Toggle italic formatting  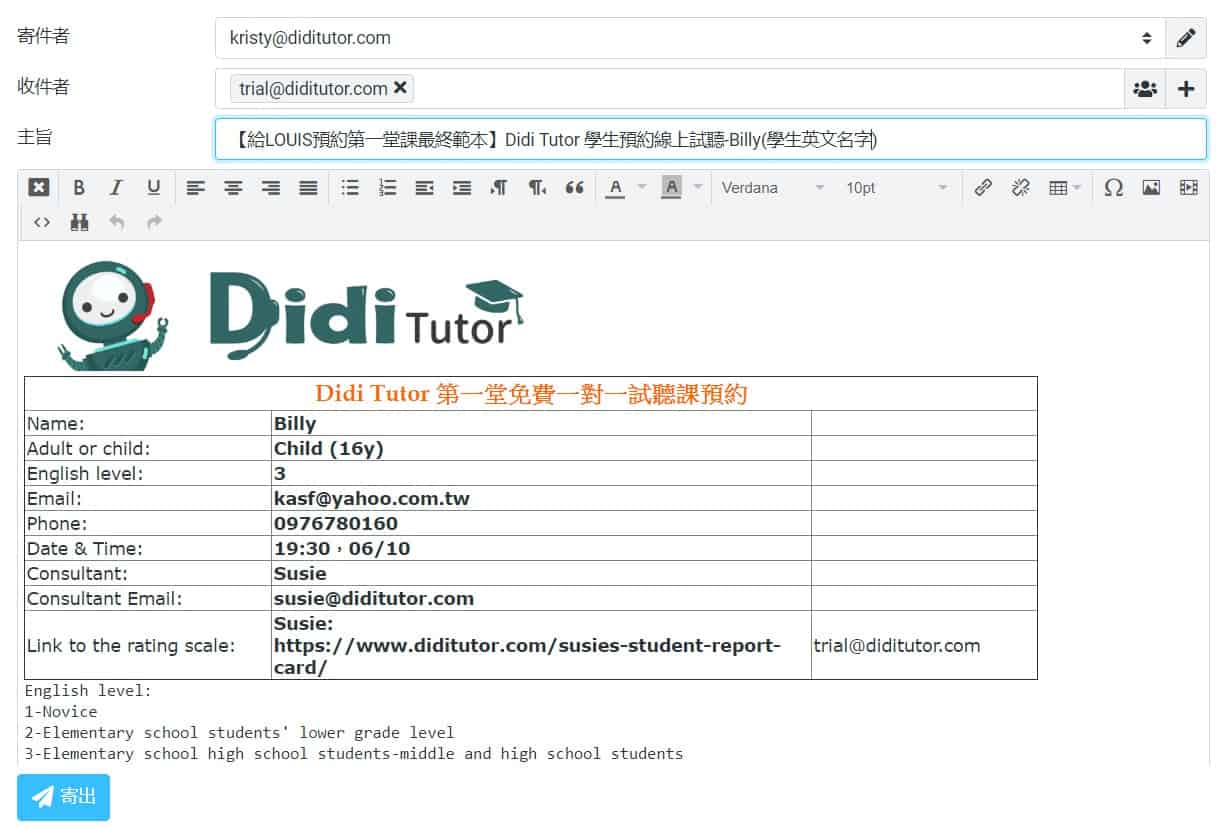coord(116,187)
